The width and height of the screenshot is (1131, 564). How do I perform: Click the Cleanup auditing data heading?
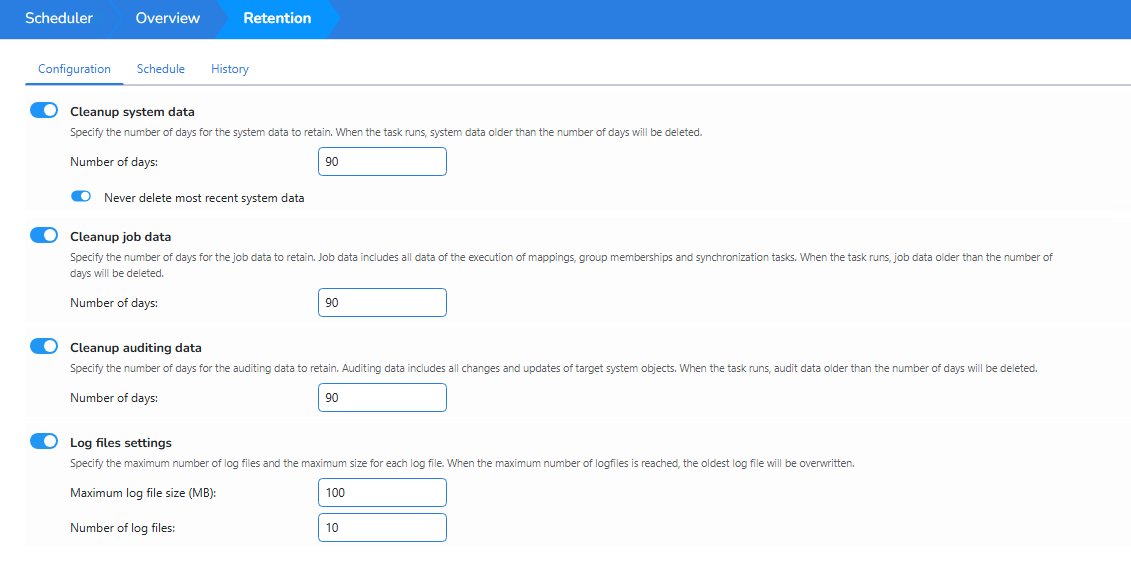pos(135,348)
